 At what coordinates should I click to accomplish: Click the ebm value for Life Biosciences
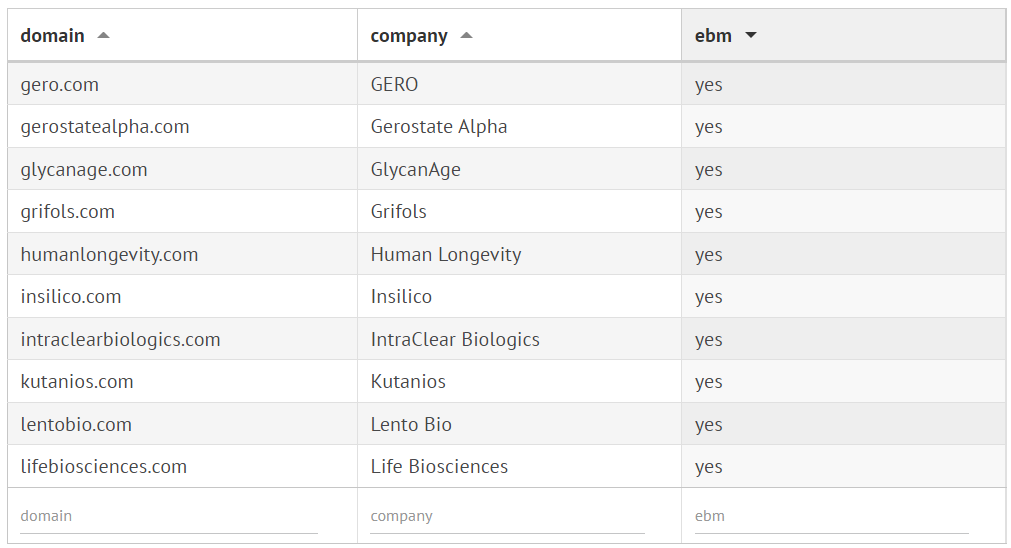click(709, 467)
